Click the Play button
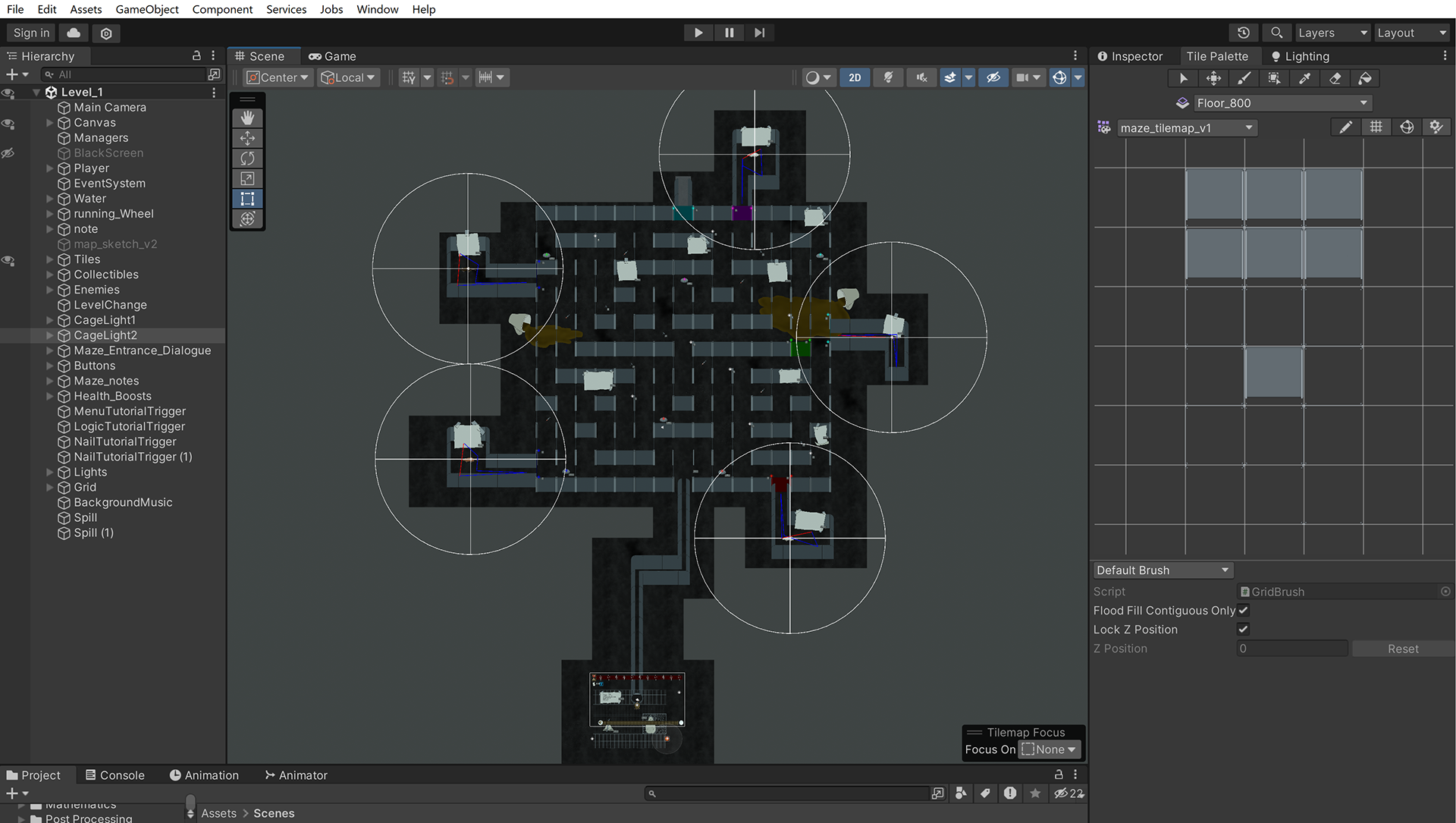This screenshot has width=1456, height=823. (x=698, y=33)
